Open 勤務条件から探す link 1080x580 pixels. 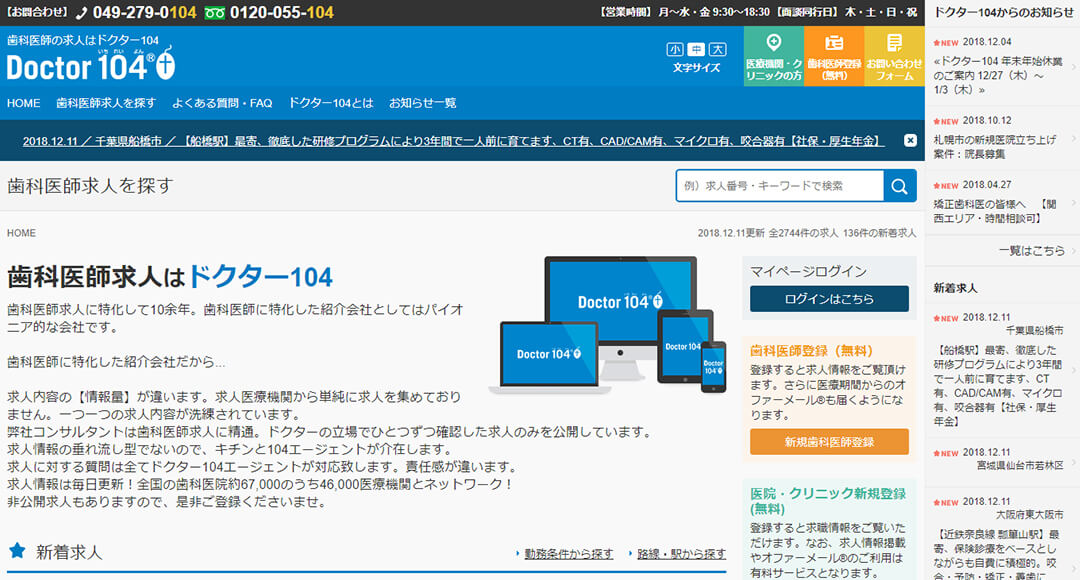(569, 554)
